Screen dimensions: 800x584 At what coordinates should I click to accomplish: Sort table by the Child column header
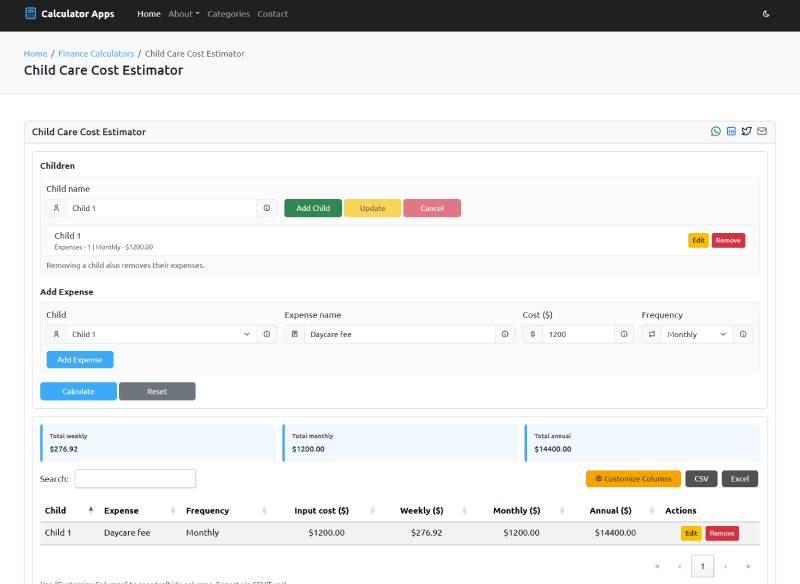[x=56, y=510]
